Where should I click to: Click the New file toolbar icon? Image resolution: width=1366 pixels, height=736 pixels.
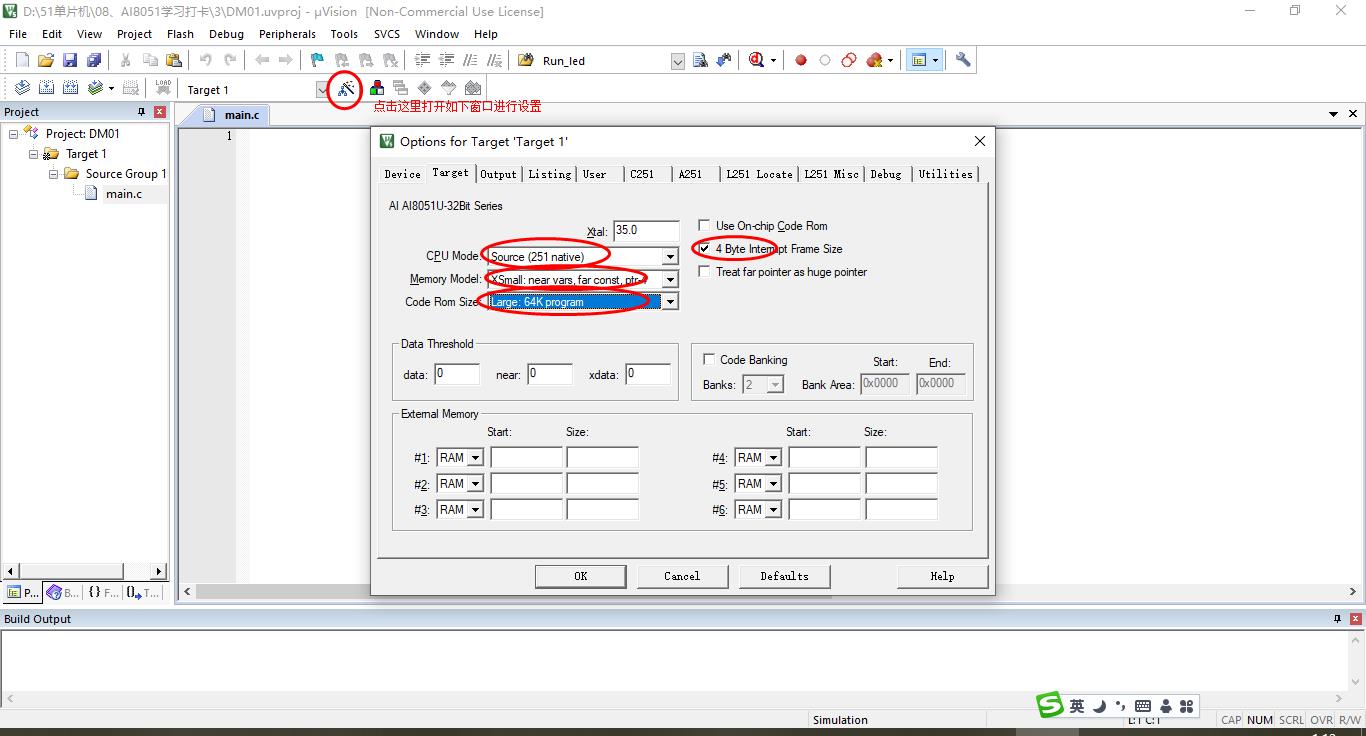point(22,60)
